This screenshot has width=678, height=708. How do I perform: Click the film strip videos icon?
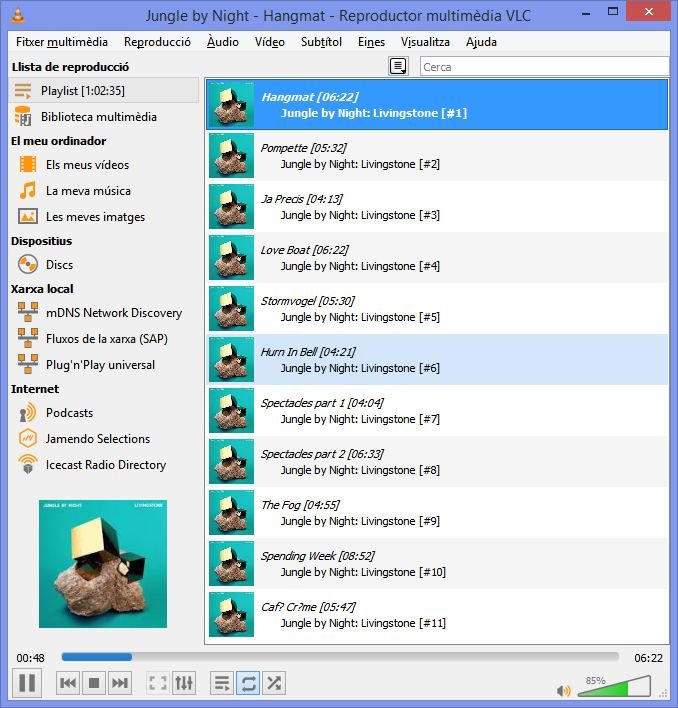coord(28,164)
